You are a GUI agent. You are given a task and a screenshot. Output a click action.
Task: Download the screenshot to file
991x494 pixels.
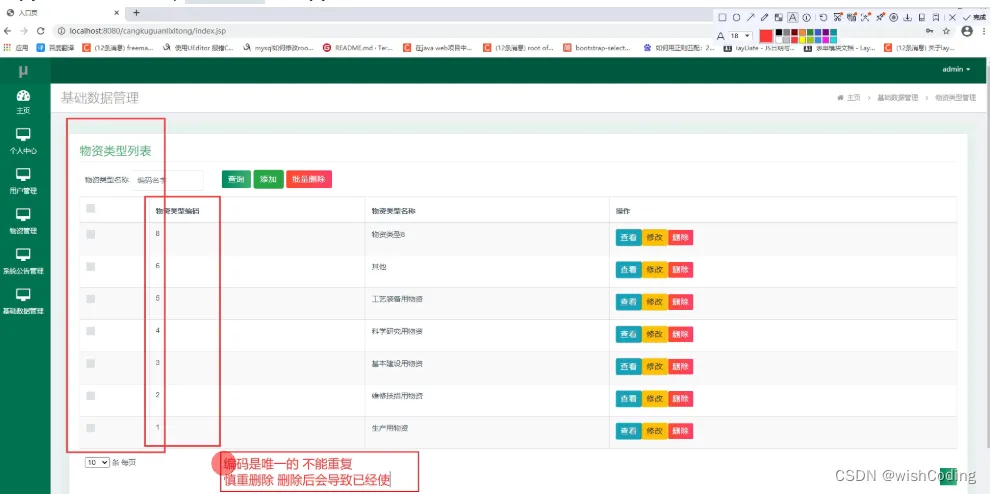[908, 18]
